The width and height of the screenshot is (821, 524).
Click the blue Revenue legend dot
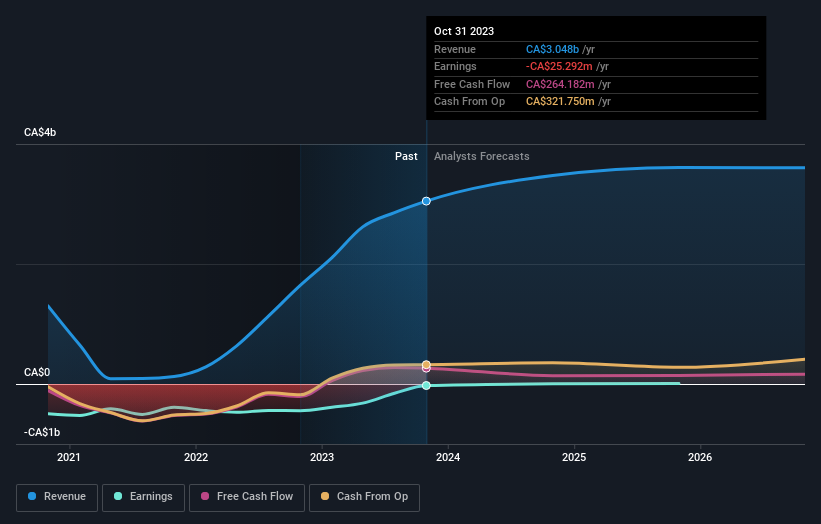click(x=32, y=496)
